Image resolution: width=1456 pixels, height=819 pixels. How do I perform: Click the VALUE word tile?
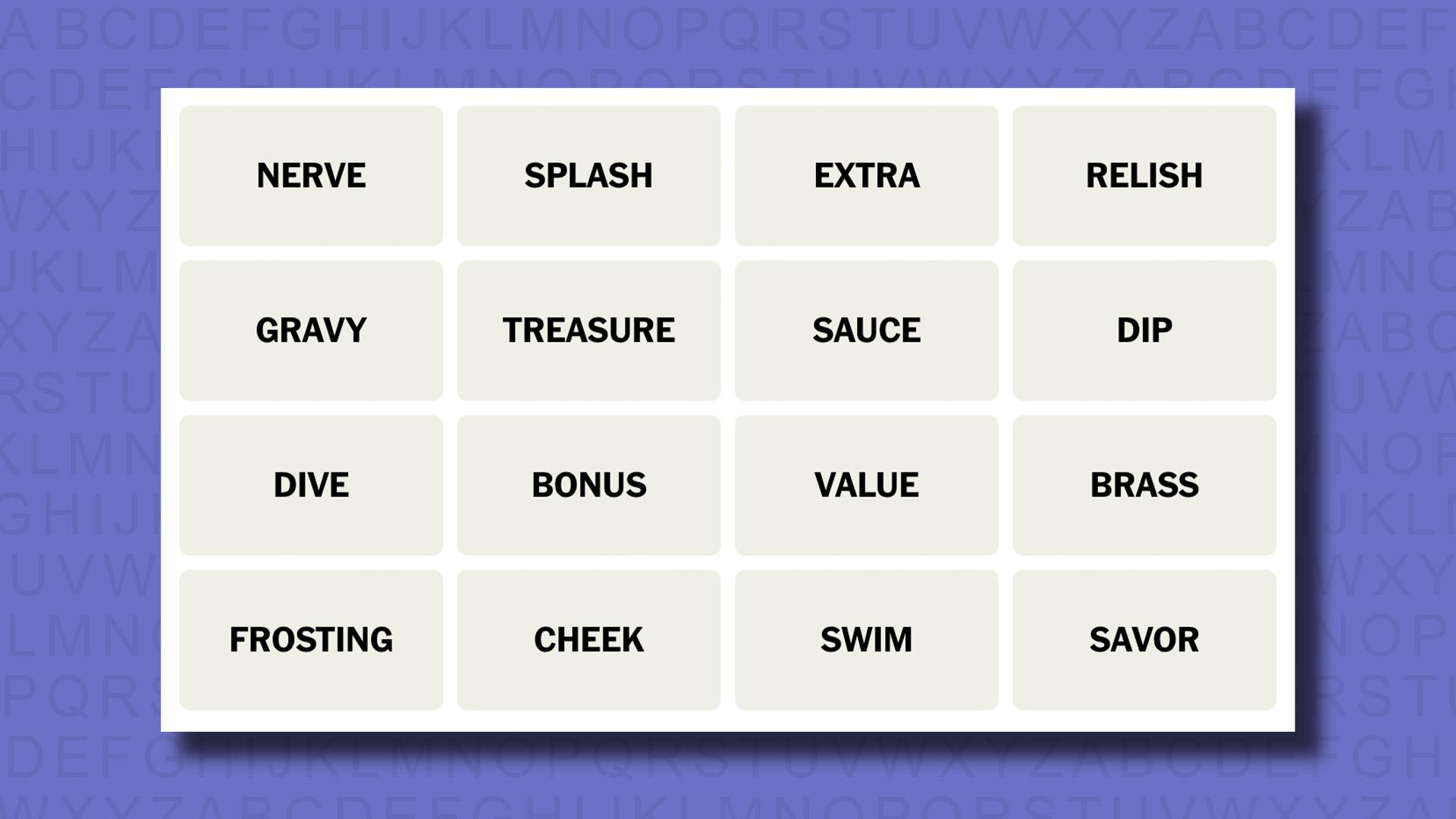[866, 485]
